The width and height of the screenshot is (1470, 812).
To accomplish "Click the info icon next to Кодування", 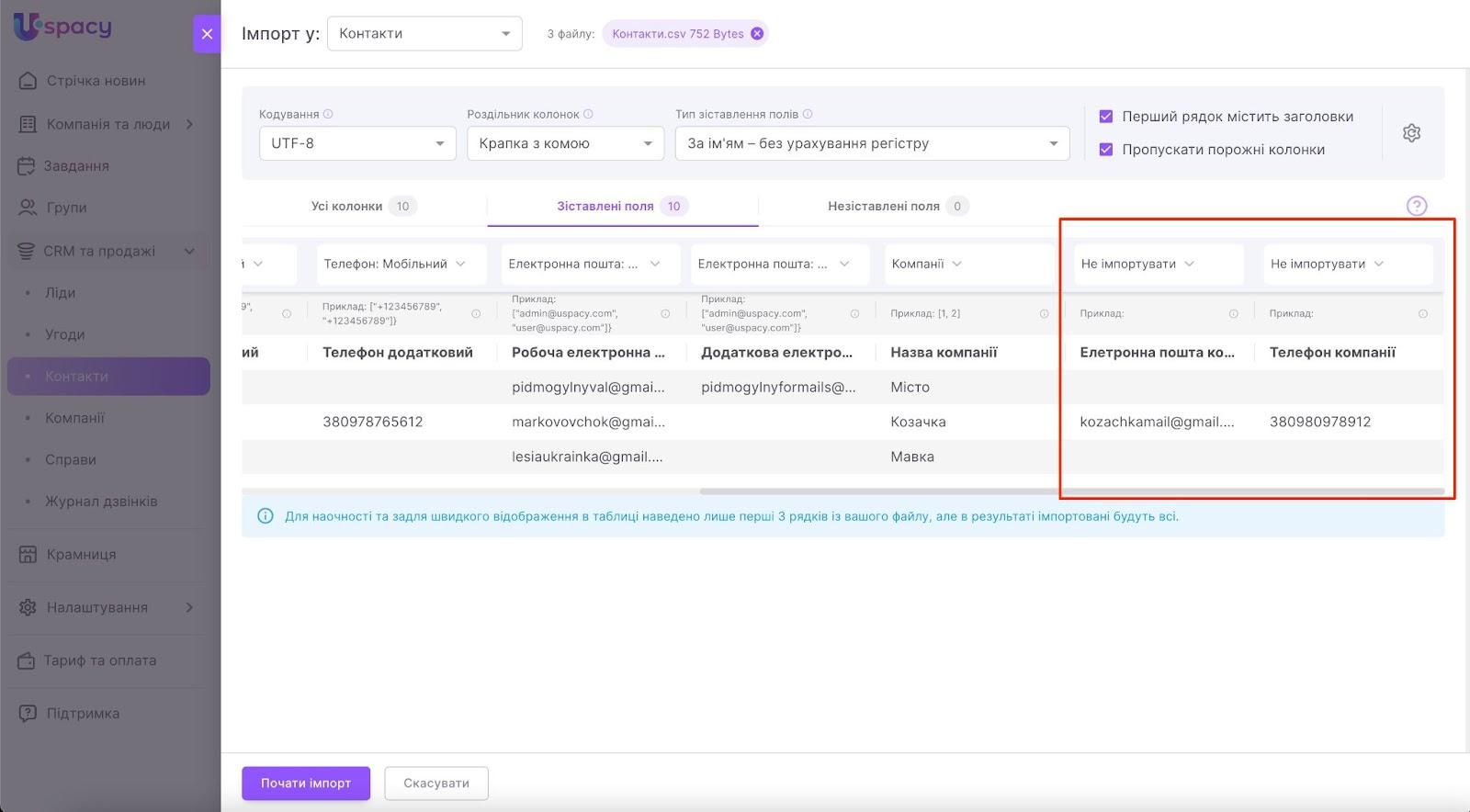I will [328, 114].
